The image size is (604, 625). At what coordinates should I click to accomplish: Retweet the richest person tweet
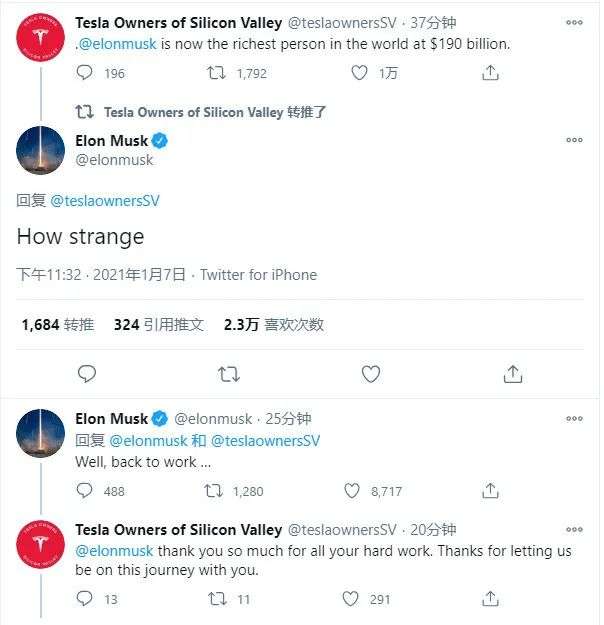pos(213,73)
